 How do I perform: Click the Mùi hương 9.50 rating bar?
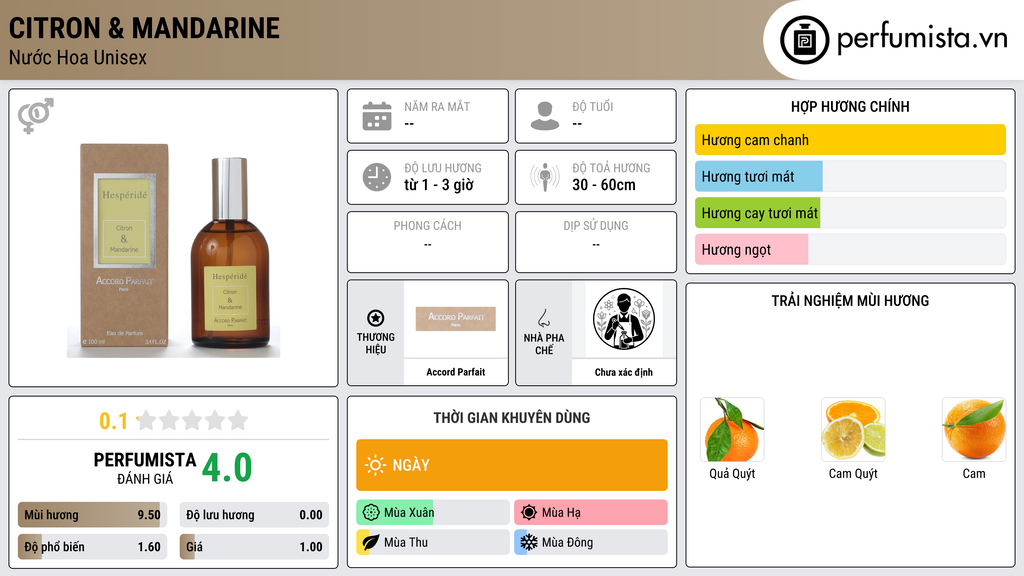coord(93,515)
